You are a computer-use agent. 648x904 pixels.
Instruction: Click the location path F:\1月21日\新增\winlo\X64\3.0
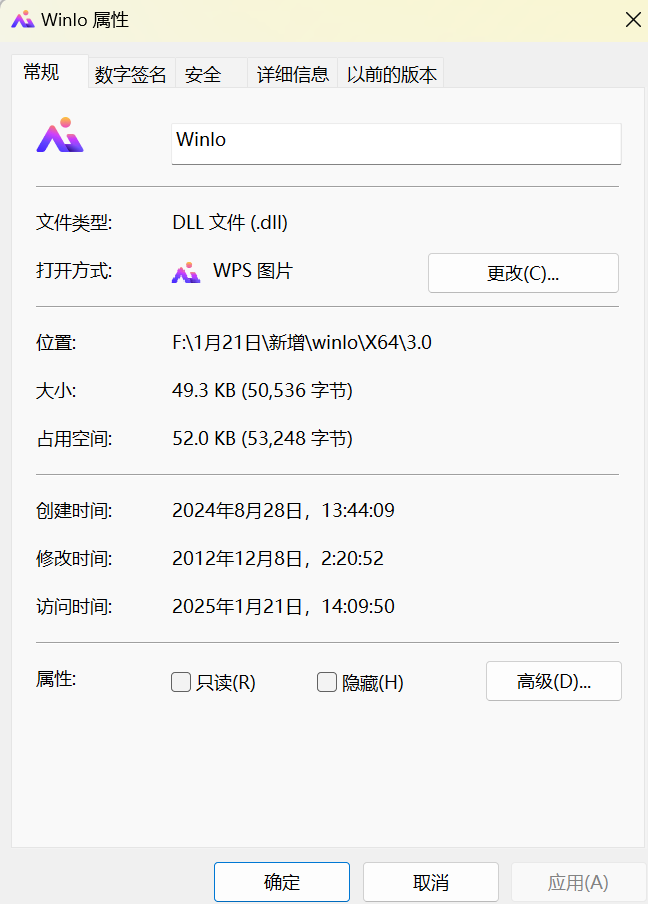302,342
